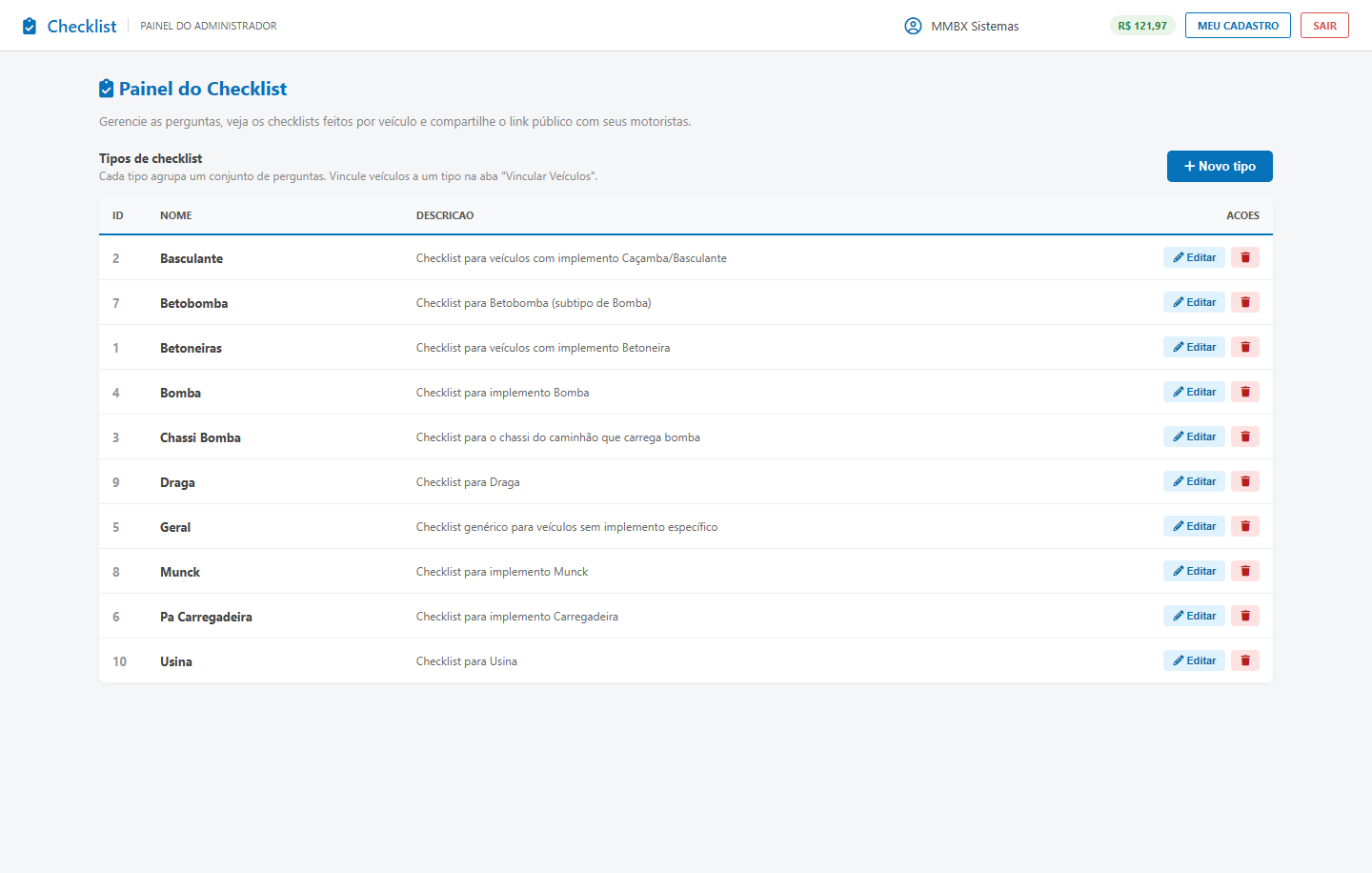Edit the Chassi Bomba checklist type
1372x873 pixels.
(1194, 436)
